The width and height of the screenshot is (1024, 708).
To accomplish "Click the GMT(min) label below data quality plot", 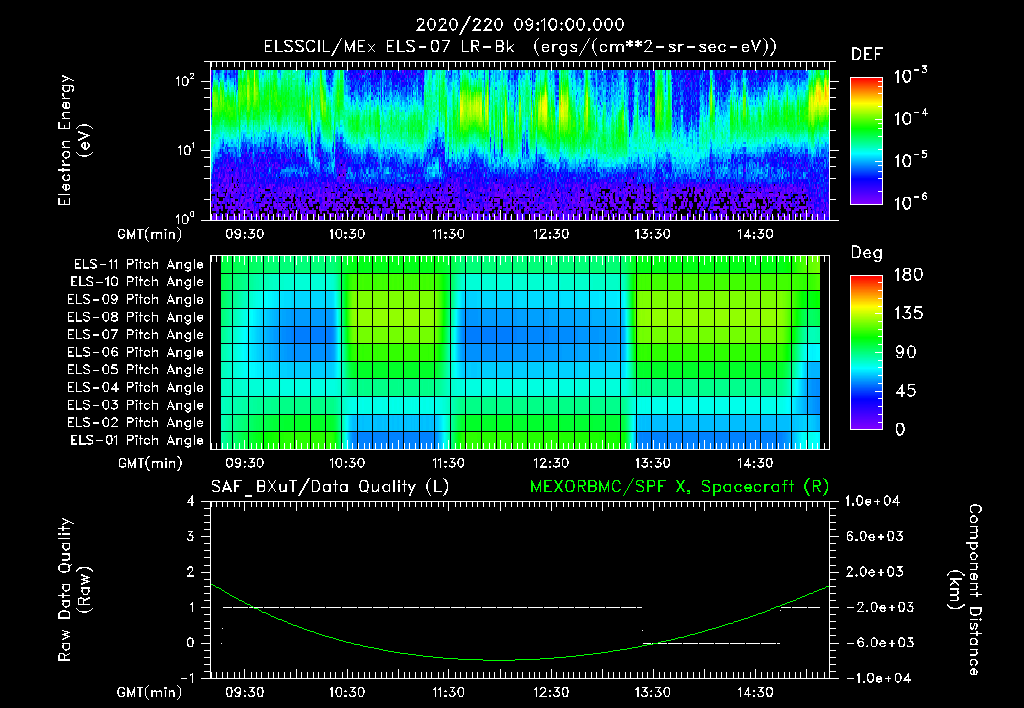I will [x=150, y=692].
